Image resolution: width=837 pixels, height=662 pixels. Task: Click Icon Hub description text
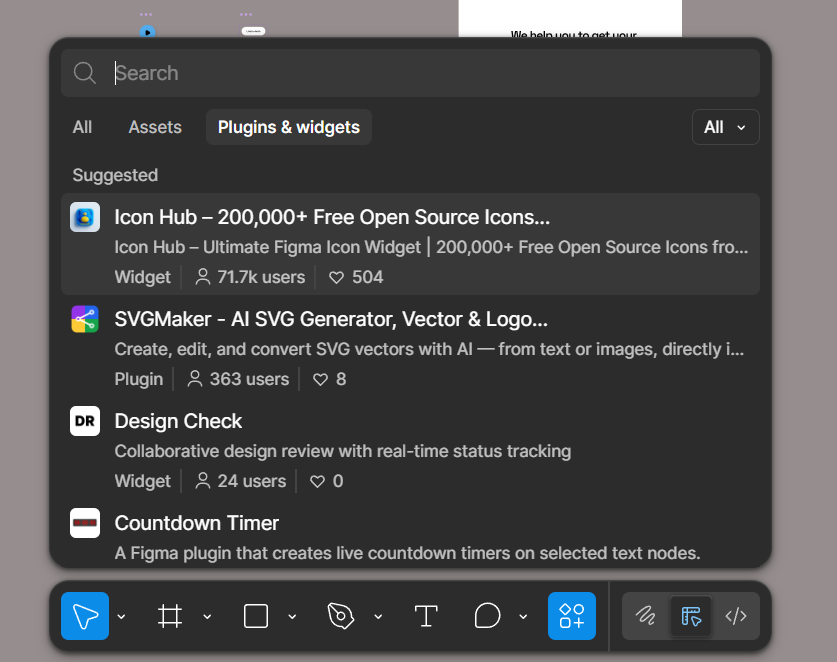431,247
